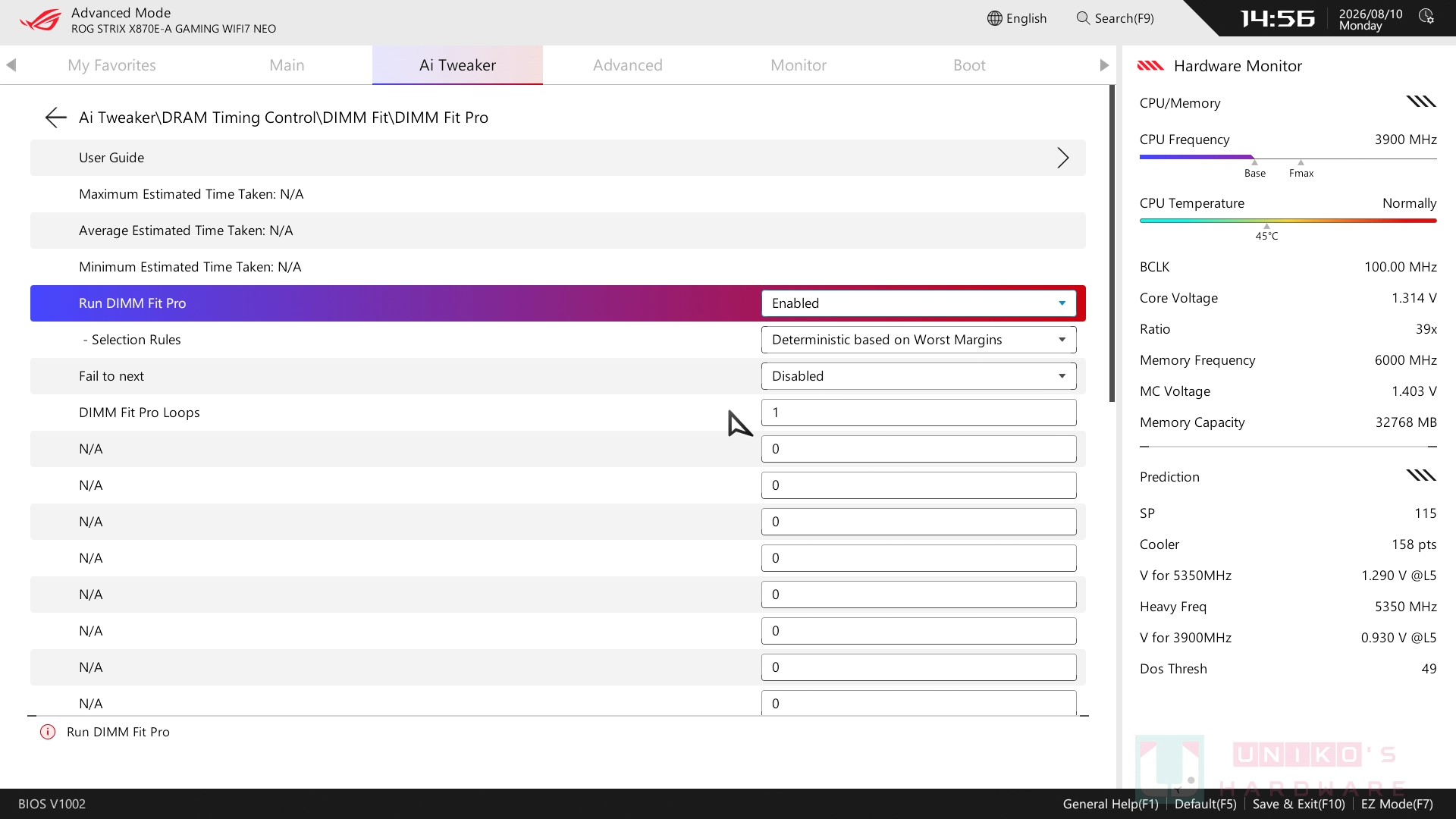Open the Run DIMM Fit Pro dropdown
This screenshot has height=819, width=1456.
[x=918, y=303]
